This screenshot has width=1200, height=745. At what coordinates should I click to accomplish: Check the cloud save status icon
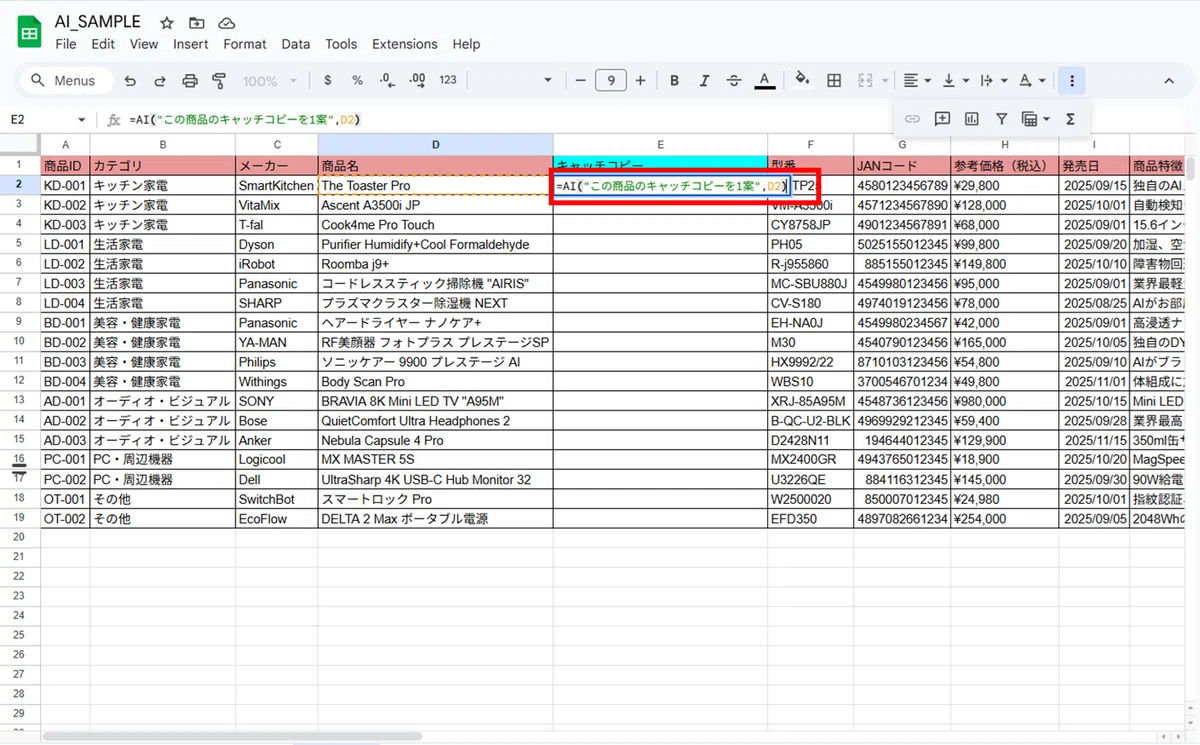point(226,22)
